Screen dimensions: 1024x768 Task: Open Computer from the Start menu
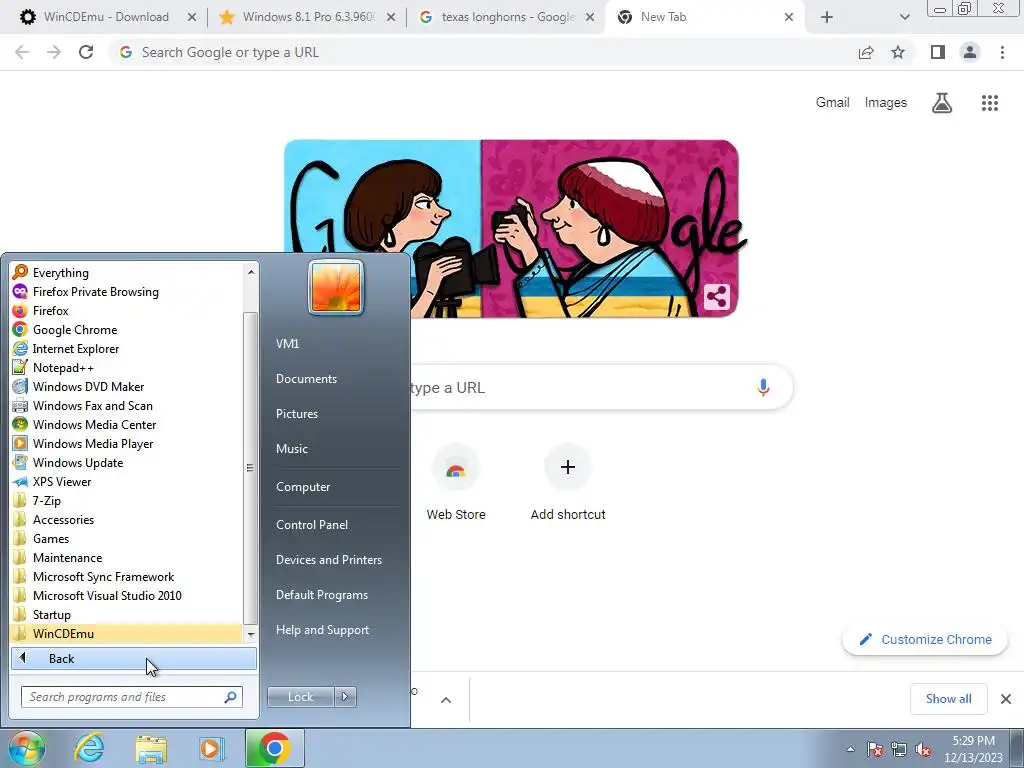coord(303,487)
